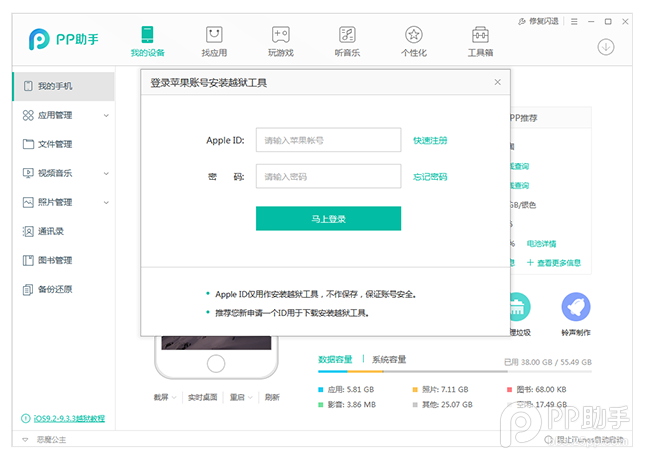This screenshot has width=645, height=460.
Task: Click 查看更多信息 link
Action: tap(554, 263)
